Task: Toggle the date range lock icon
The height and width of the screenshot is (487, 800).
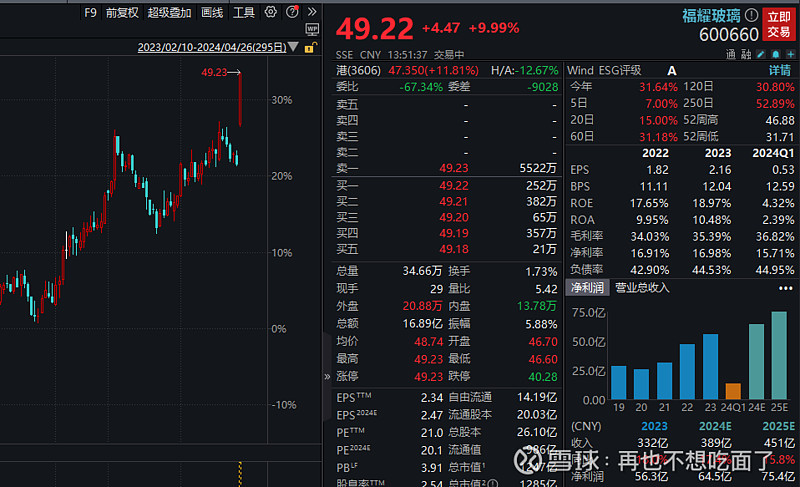Action: pyautogui.click(x=310, y=48)
